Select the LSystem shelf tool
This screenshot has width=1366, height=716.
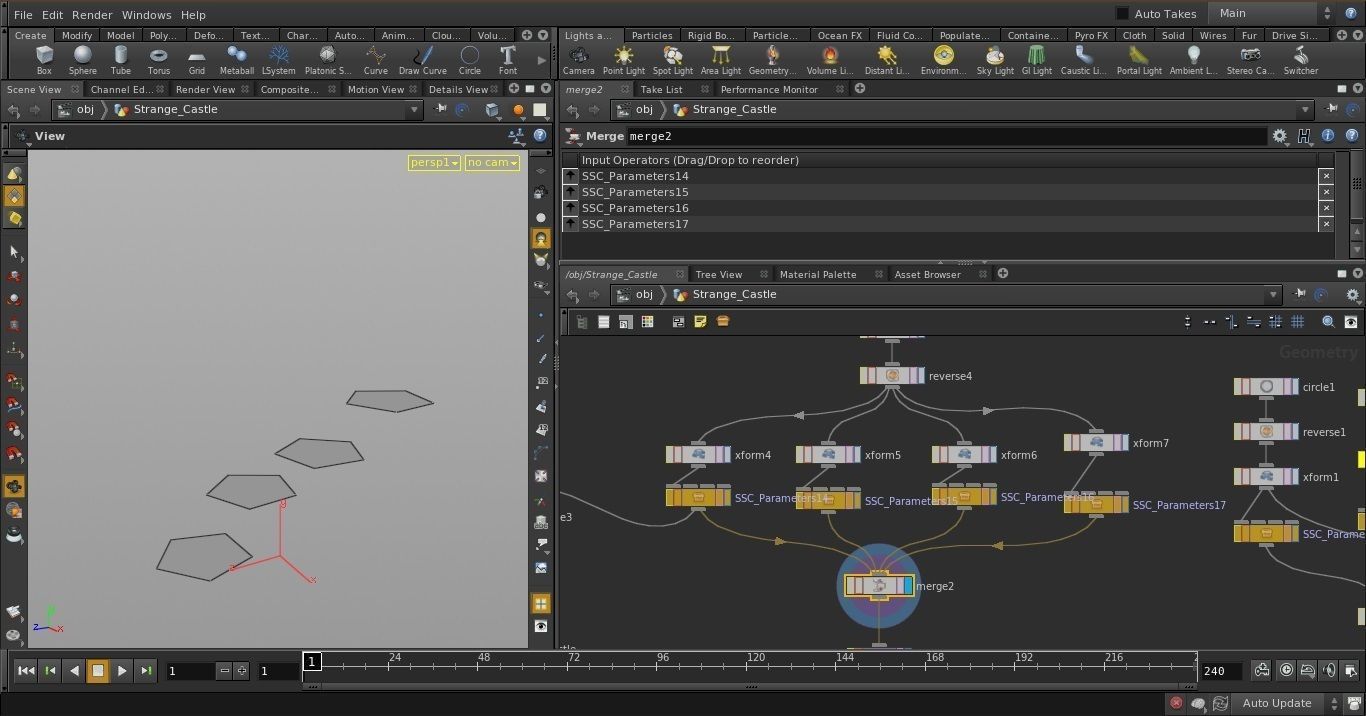click(x=279, y=60)
